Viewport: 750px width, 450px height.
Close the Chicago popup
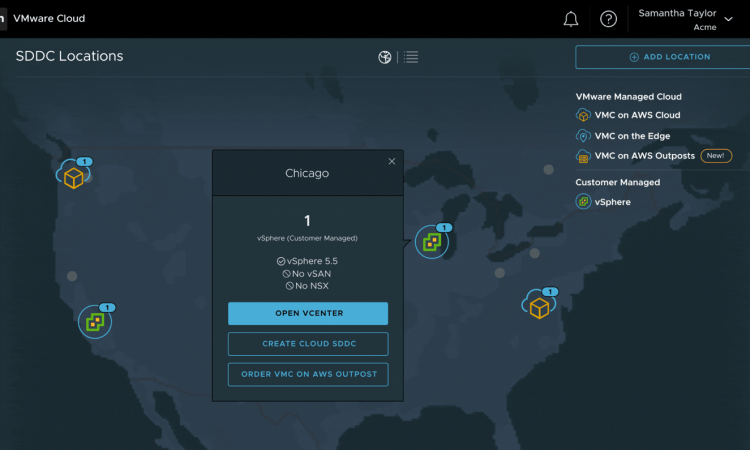point(392,162)
